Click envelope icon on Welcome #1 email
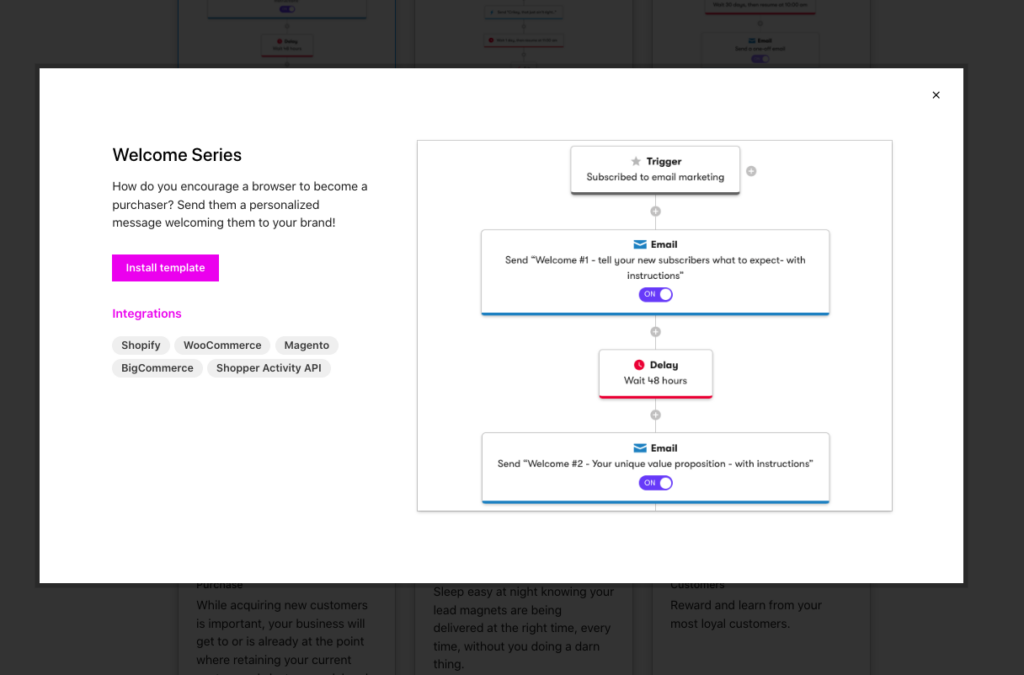The width and height of the screenshot is (1024, 675). (640, 244)
